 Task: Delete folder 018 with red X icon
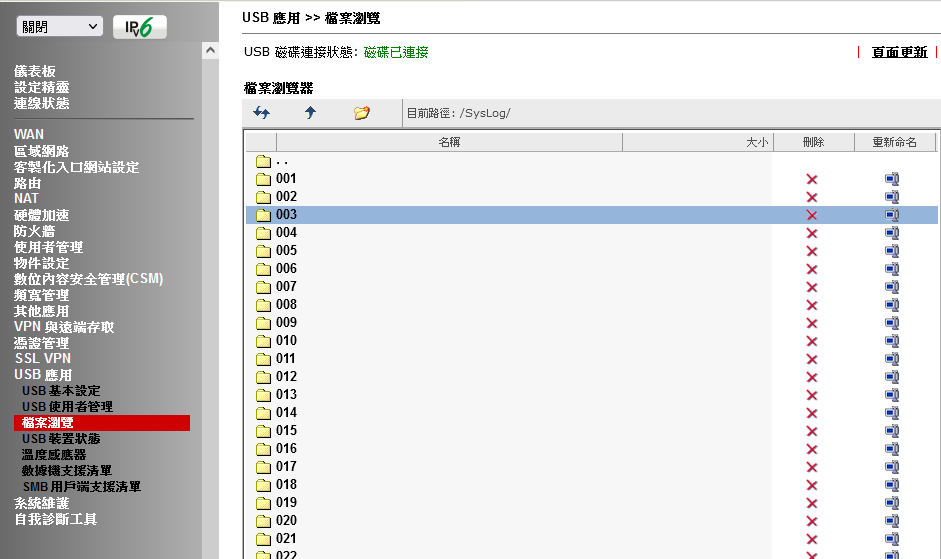click(x=812, y=485)
